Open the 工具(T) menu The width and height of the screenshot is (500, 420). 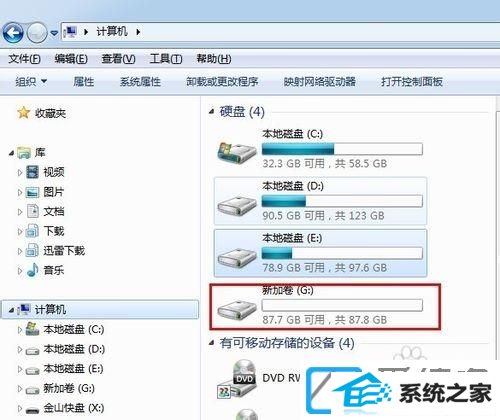click(x=166, y=59)
